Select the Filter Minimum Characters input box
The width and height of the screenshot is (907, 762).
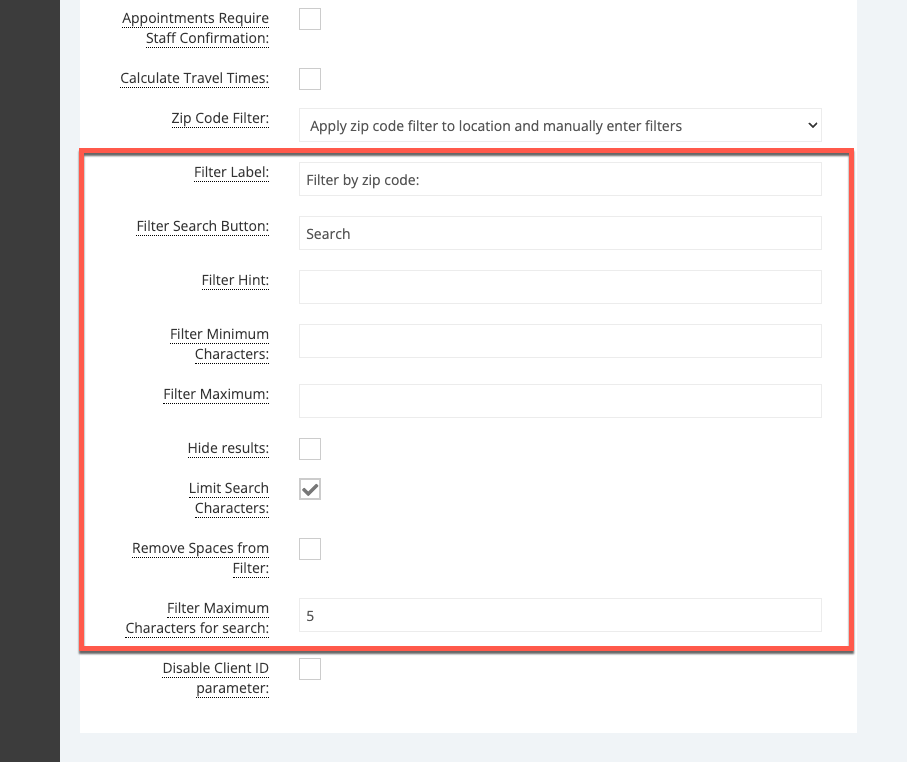pyautogui.click(x=560, y=341)
